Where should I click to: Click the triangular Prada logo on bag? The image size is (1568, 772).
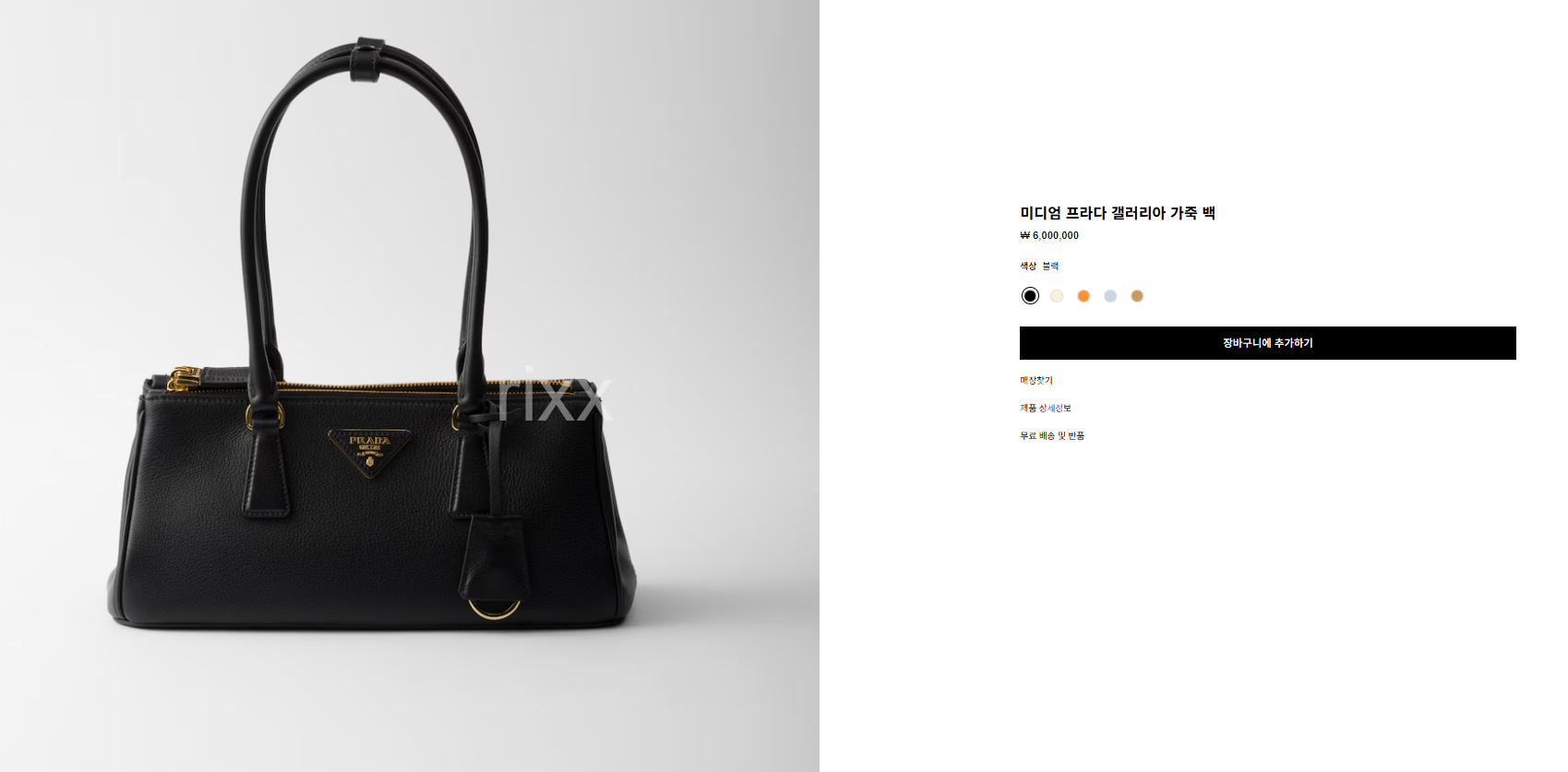pos(371,452)
